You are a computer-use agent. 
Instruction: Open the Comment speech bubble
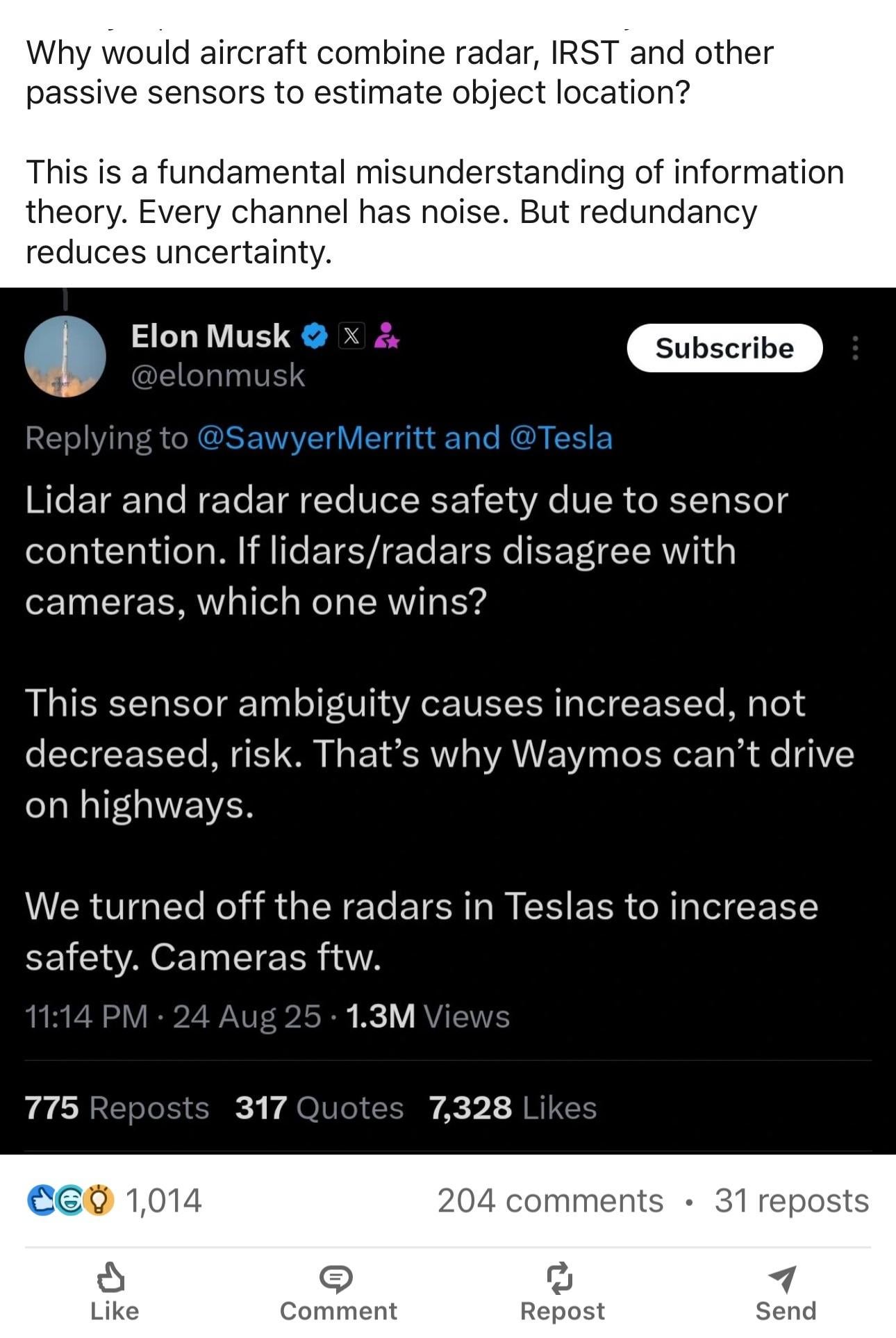337,1278
